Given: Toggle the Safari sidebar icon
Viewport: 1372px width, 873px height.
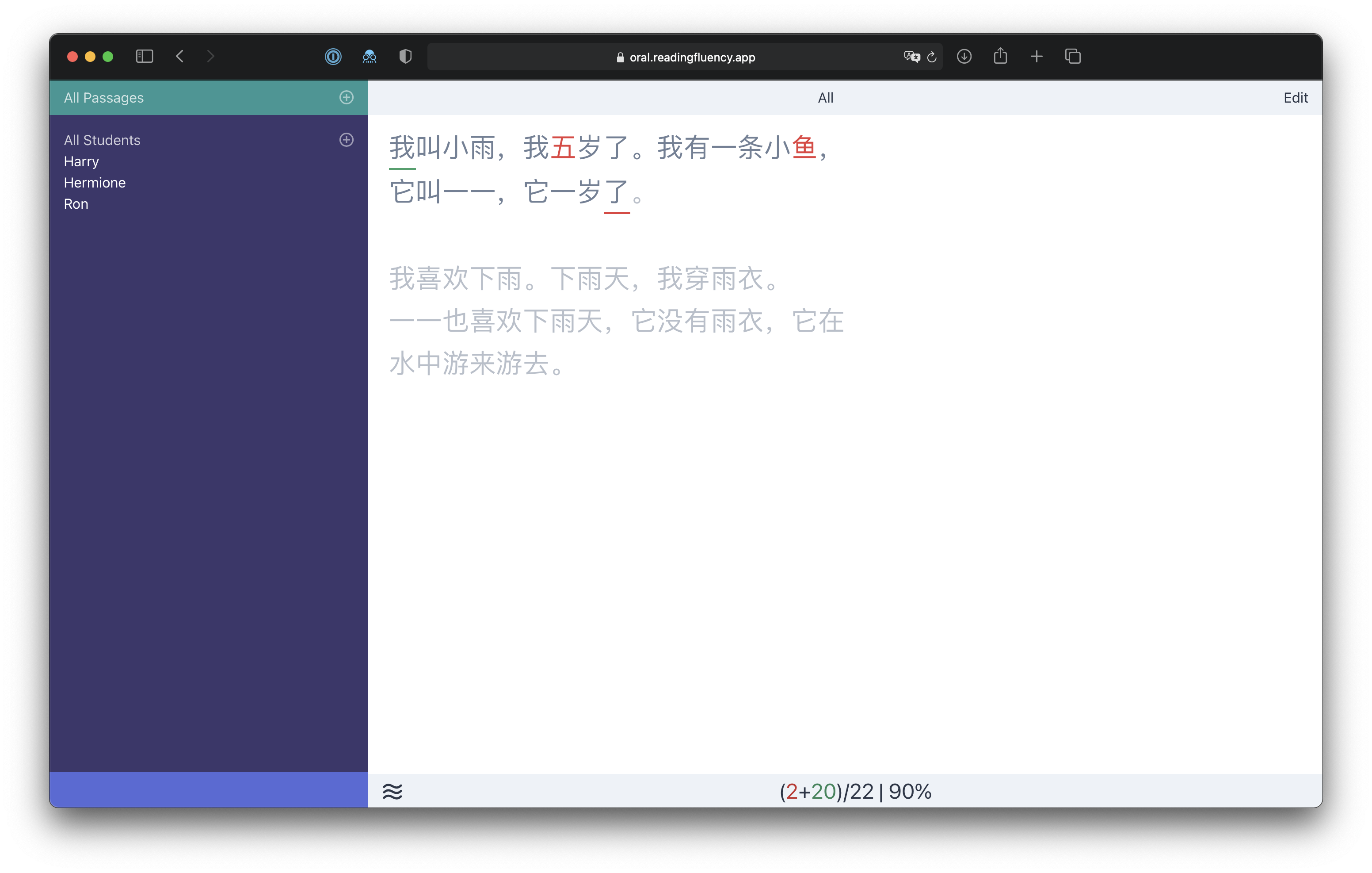Looking at the screenshot, I should point(144,57).
